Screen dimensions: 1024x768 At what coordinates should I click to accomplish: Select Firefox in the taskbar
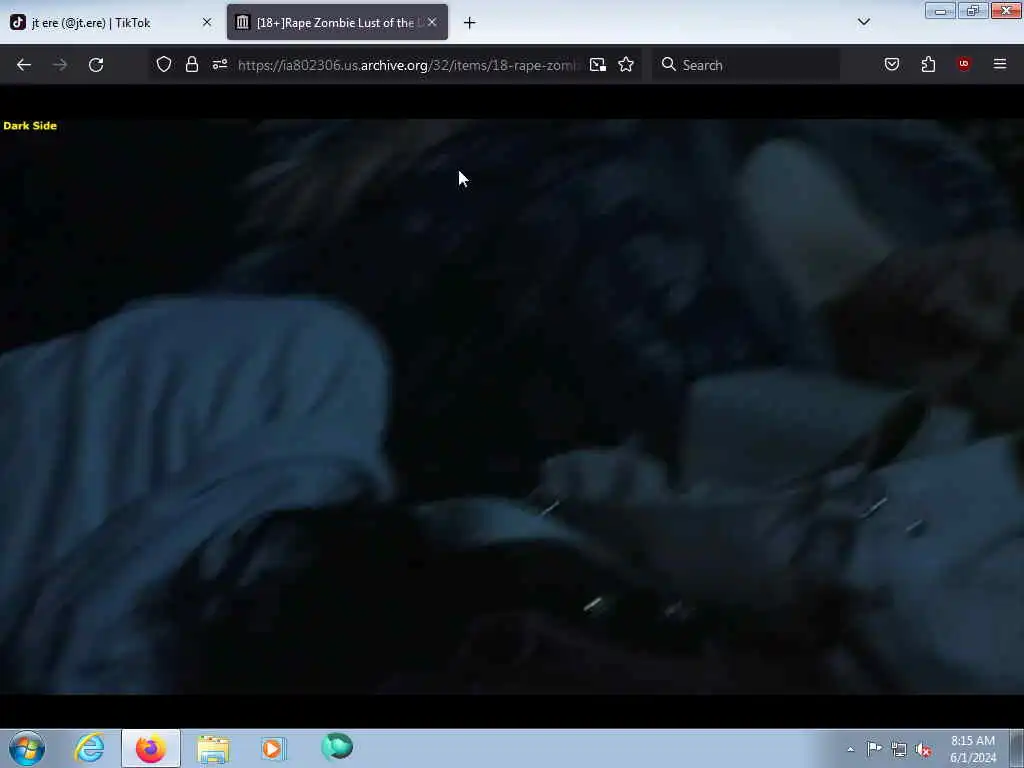(x=150, y=748)
